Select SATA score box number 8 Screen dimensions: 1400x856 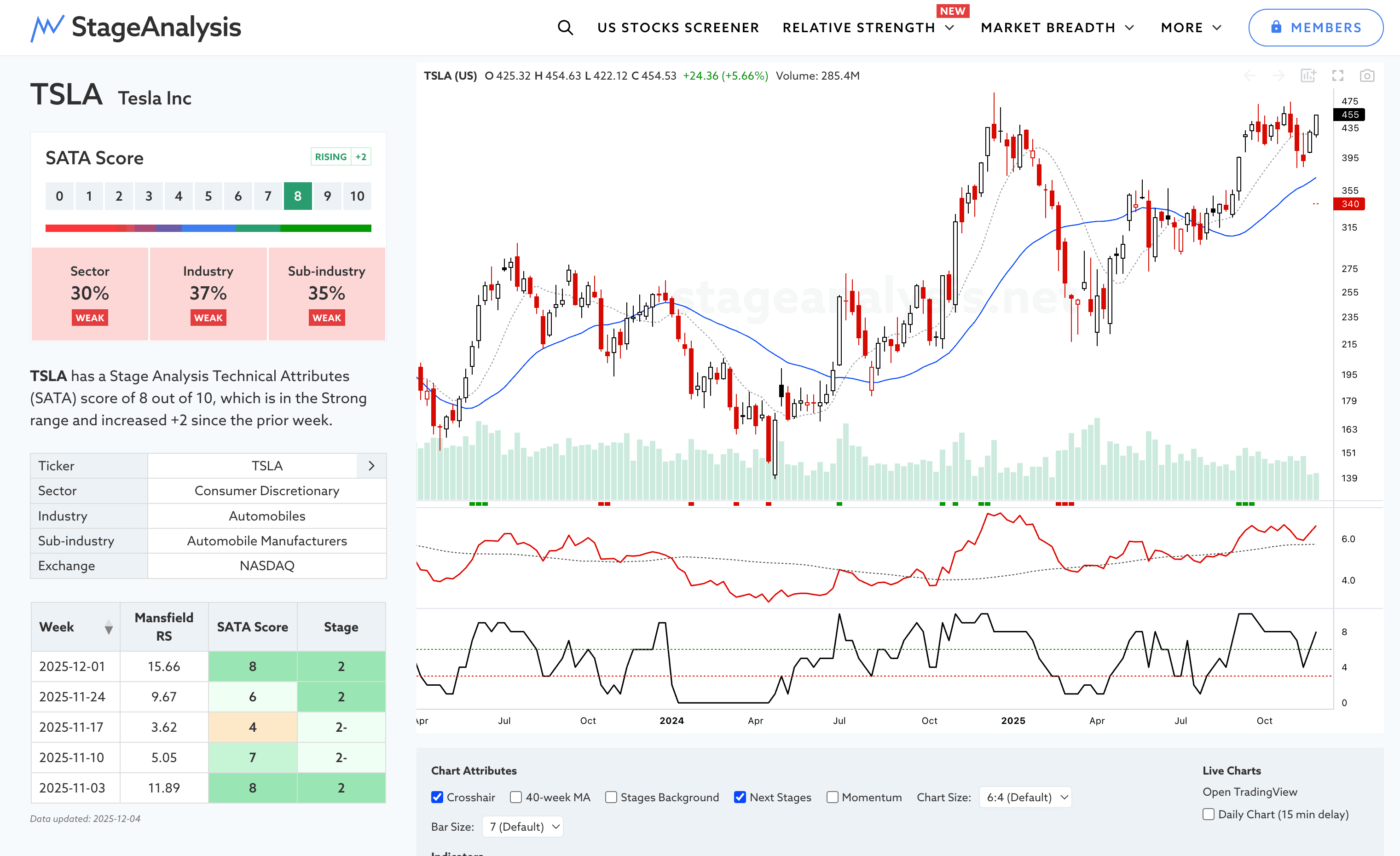pyautogui.click(x=298, y=196)
